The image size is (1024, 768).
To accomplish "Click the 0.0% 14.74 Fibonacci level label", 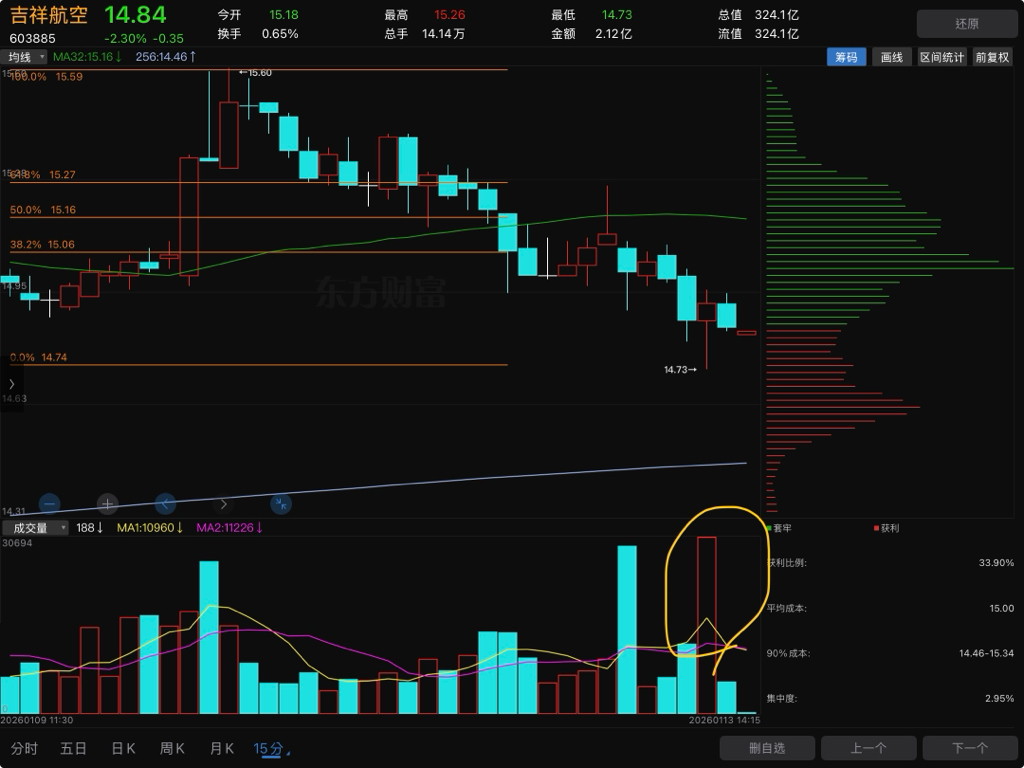I will (39, 357).
